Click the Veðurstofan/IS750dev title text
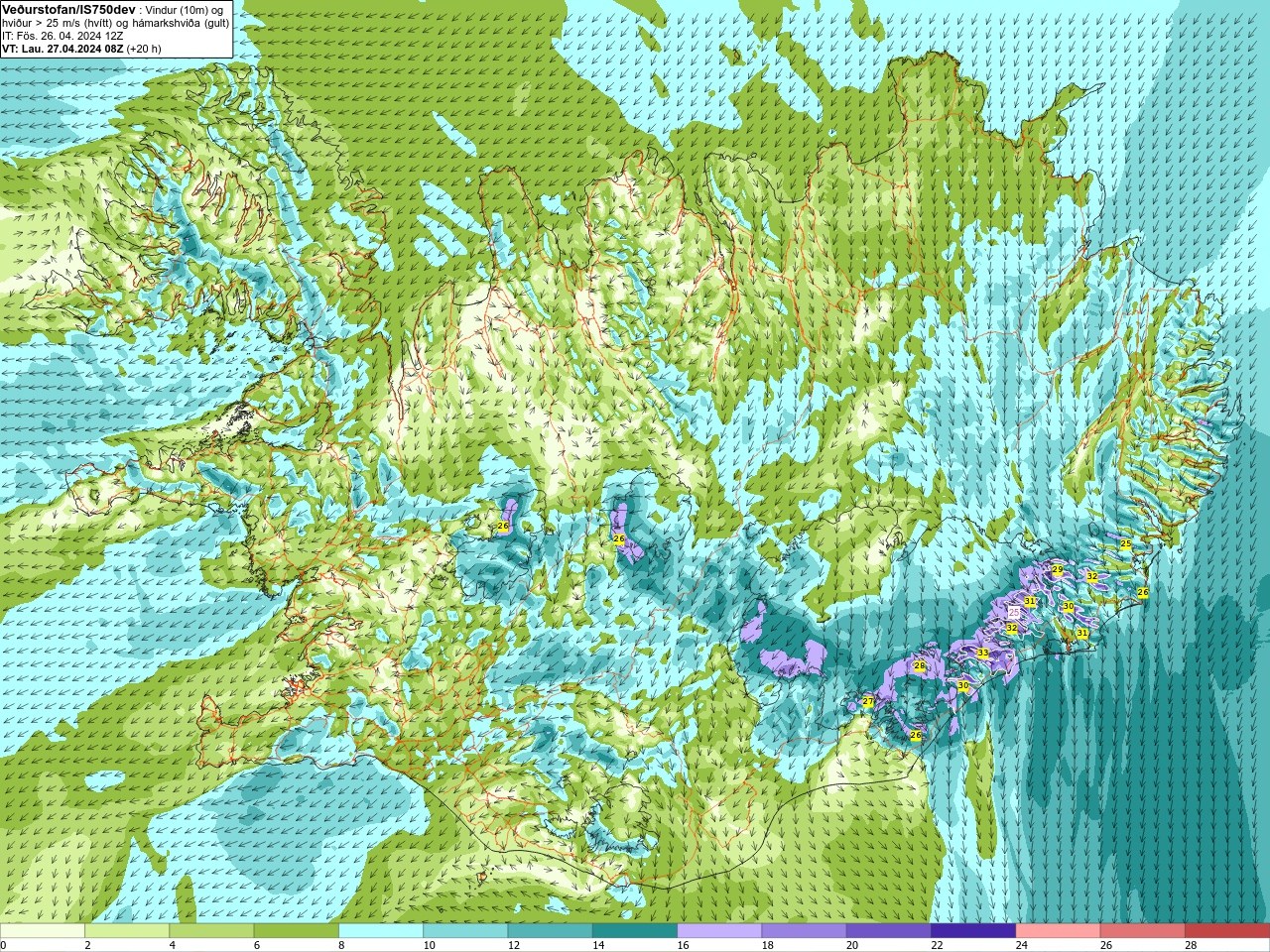Image resolution: width=1270 pixels, height=952 pixels. [x=68, y=9]
